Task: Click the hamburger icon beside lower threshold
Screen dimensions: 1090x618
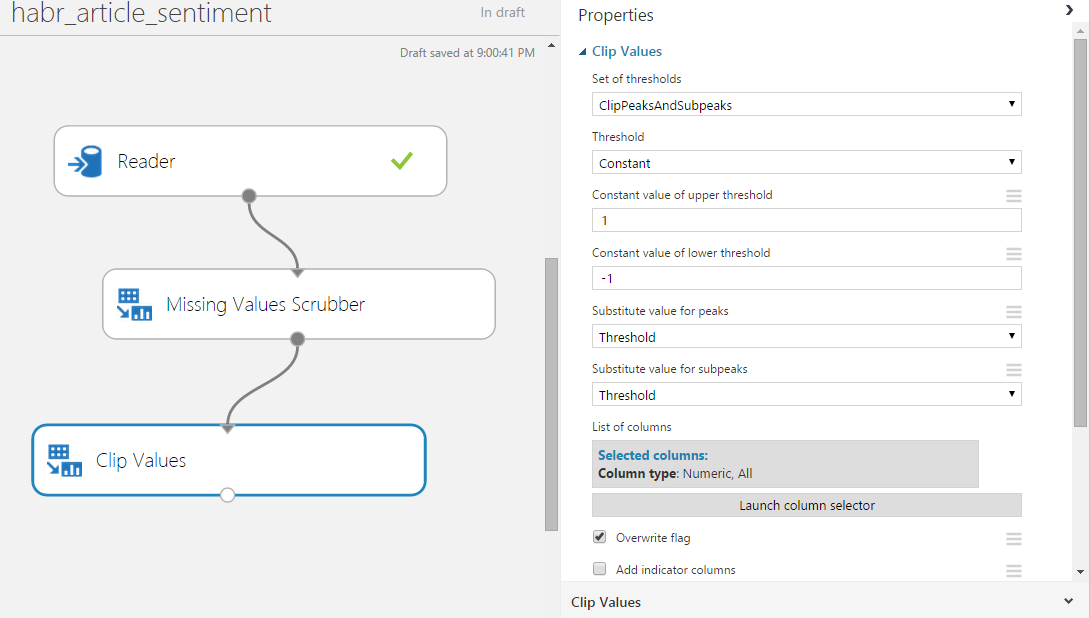Action: (x=1014, y=254)
